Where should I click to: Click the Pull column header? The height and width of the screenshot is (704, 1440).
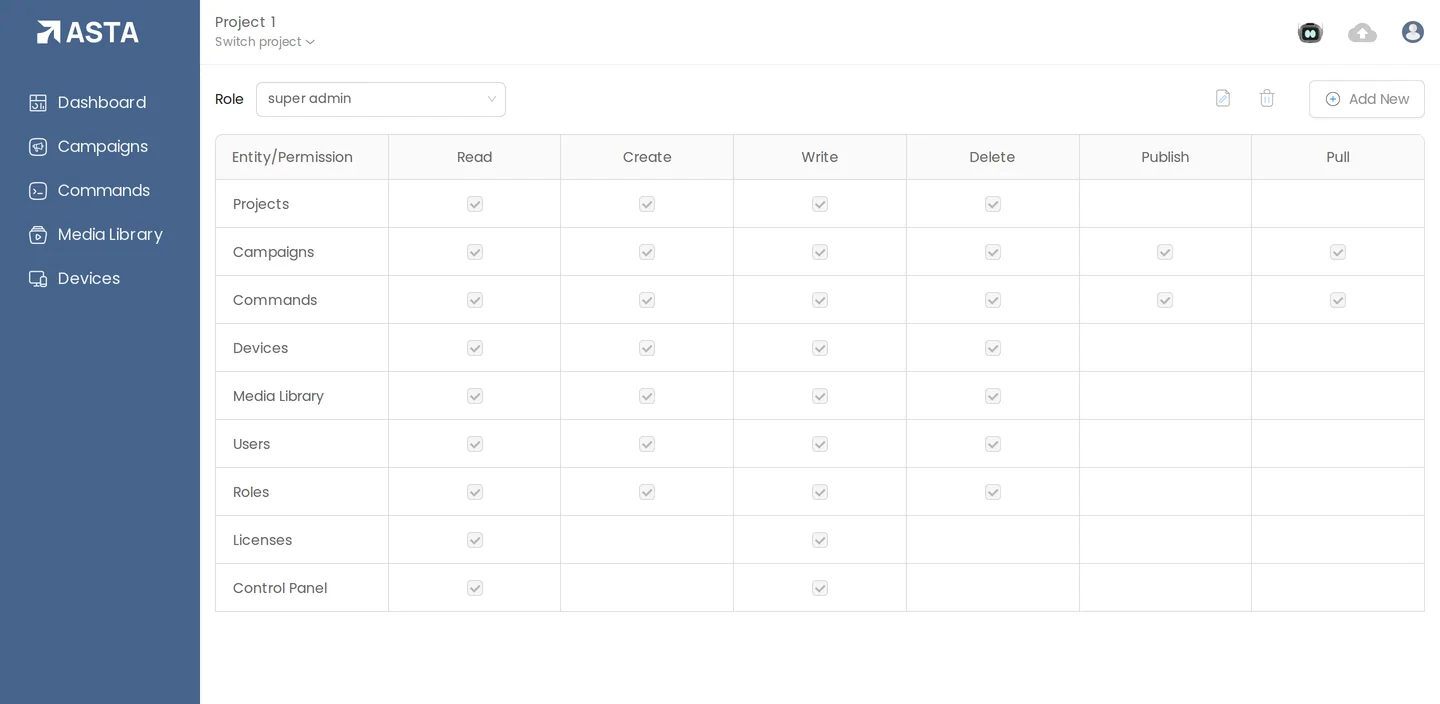tap(1338, 157)
